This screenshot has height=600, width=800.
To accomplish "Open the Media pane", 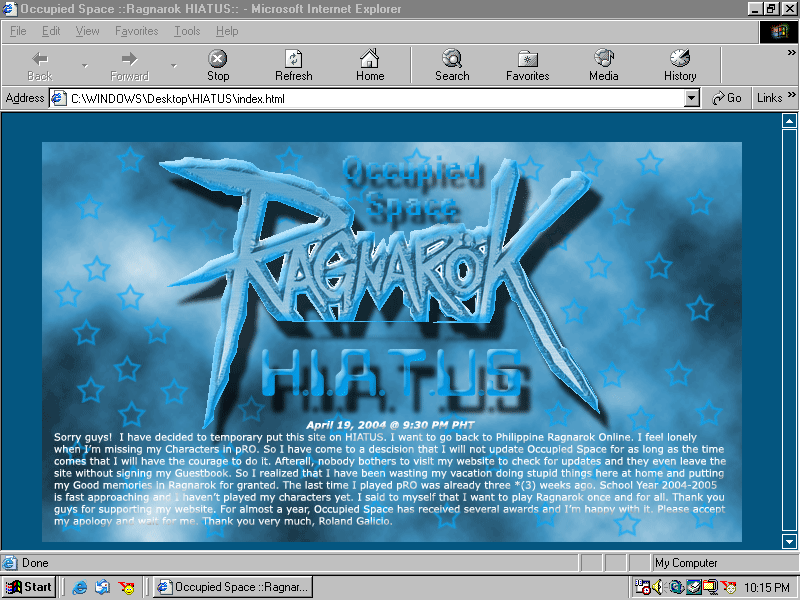I will point(604,66).
